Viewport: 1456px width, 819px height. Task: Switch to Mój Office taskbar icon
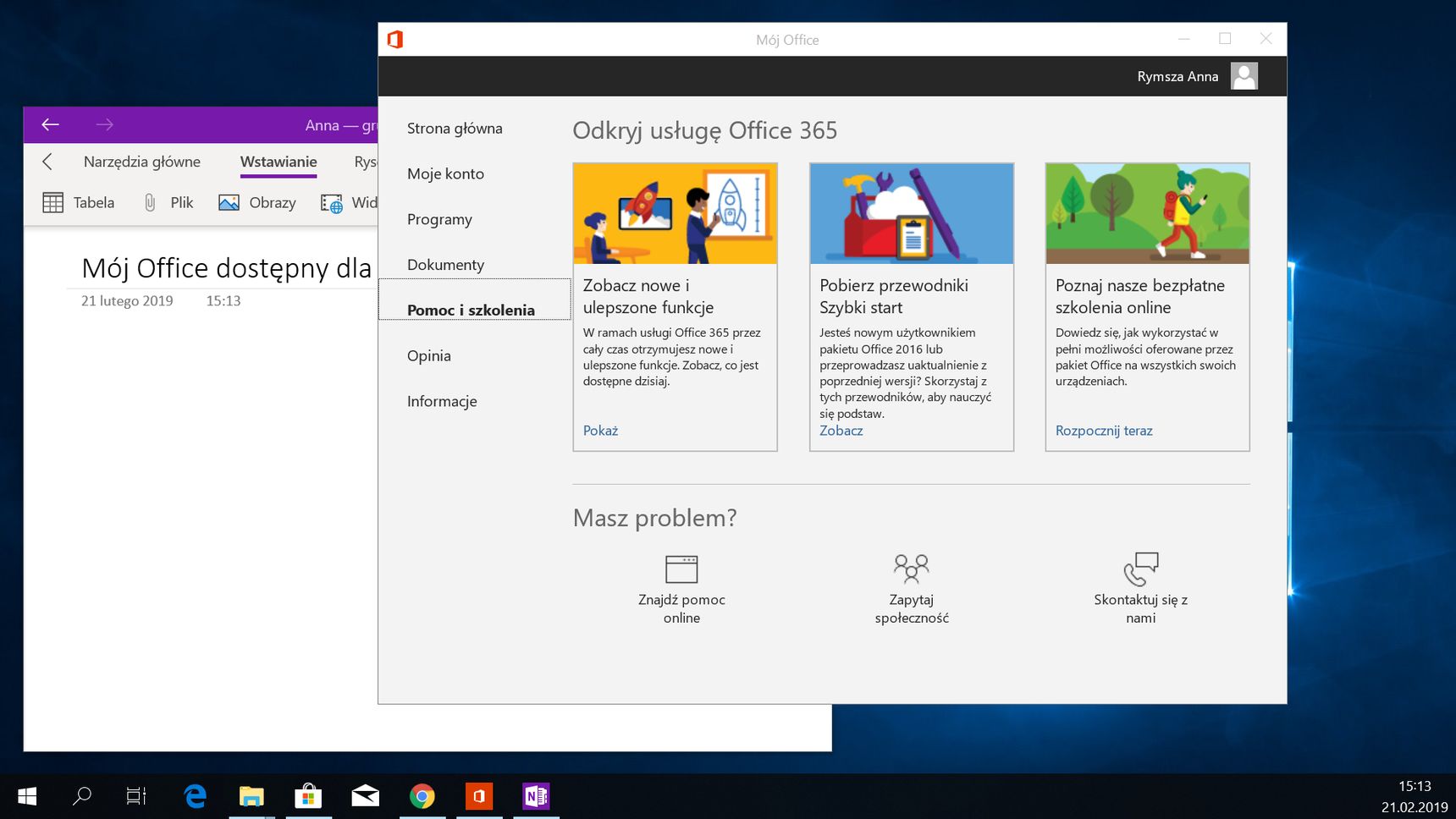[479, 796]
